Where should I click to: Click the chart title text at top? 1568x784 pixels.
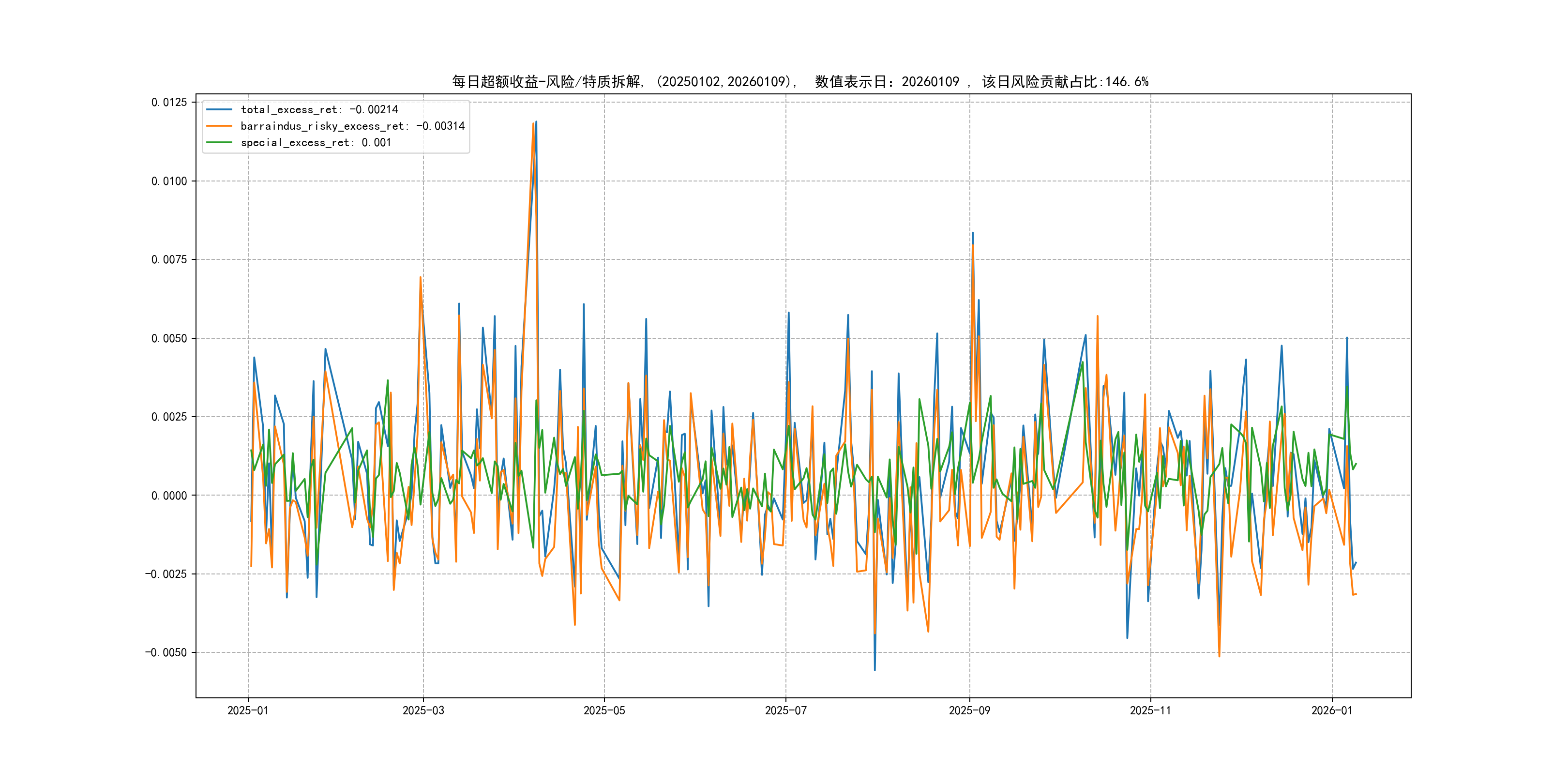click(800, 82)
